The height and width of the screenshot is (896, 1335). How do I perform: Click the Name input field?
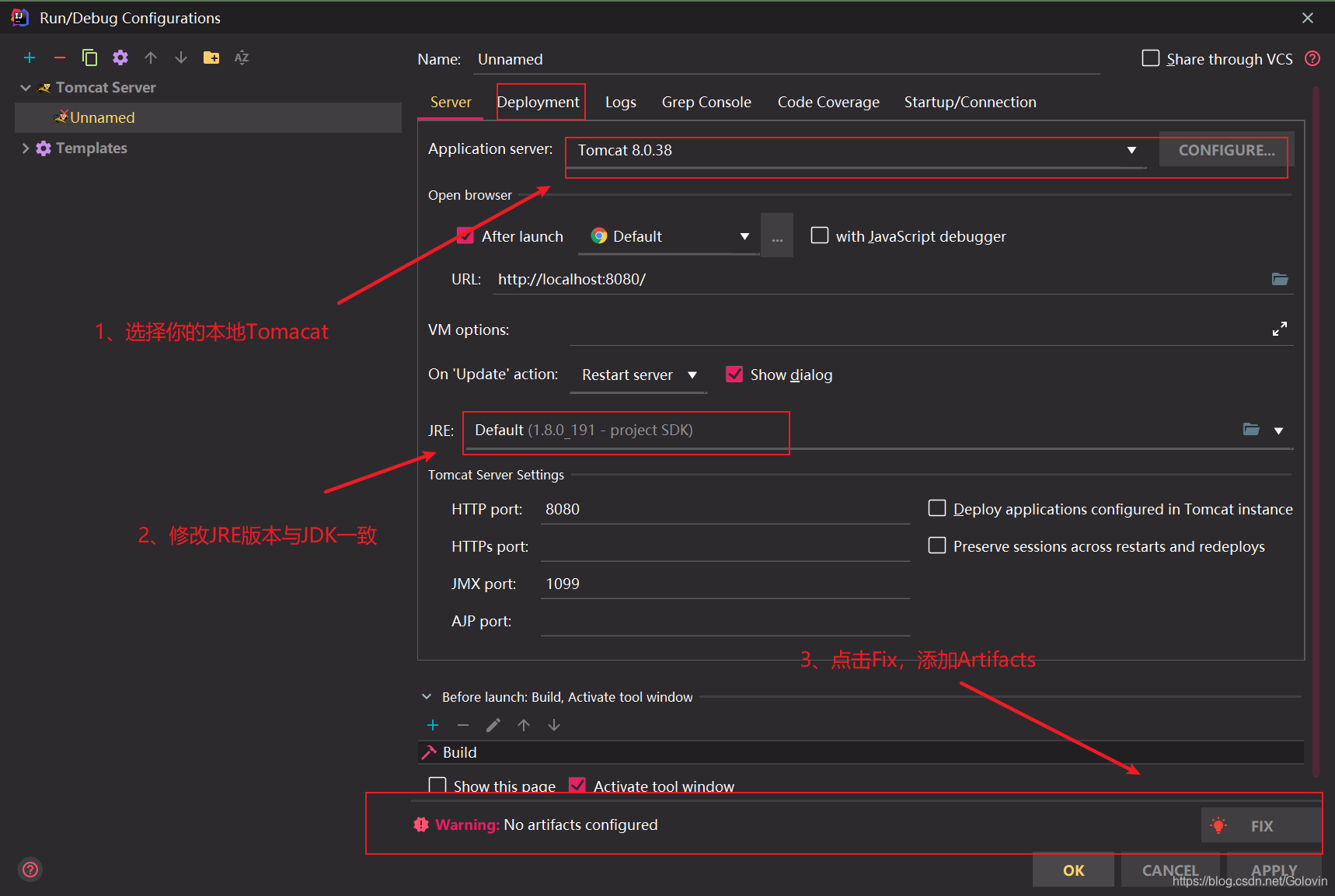click(786, 59)
